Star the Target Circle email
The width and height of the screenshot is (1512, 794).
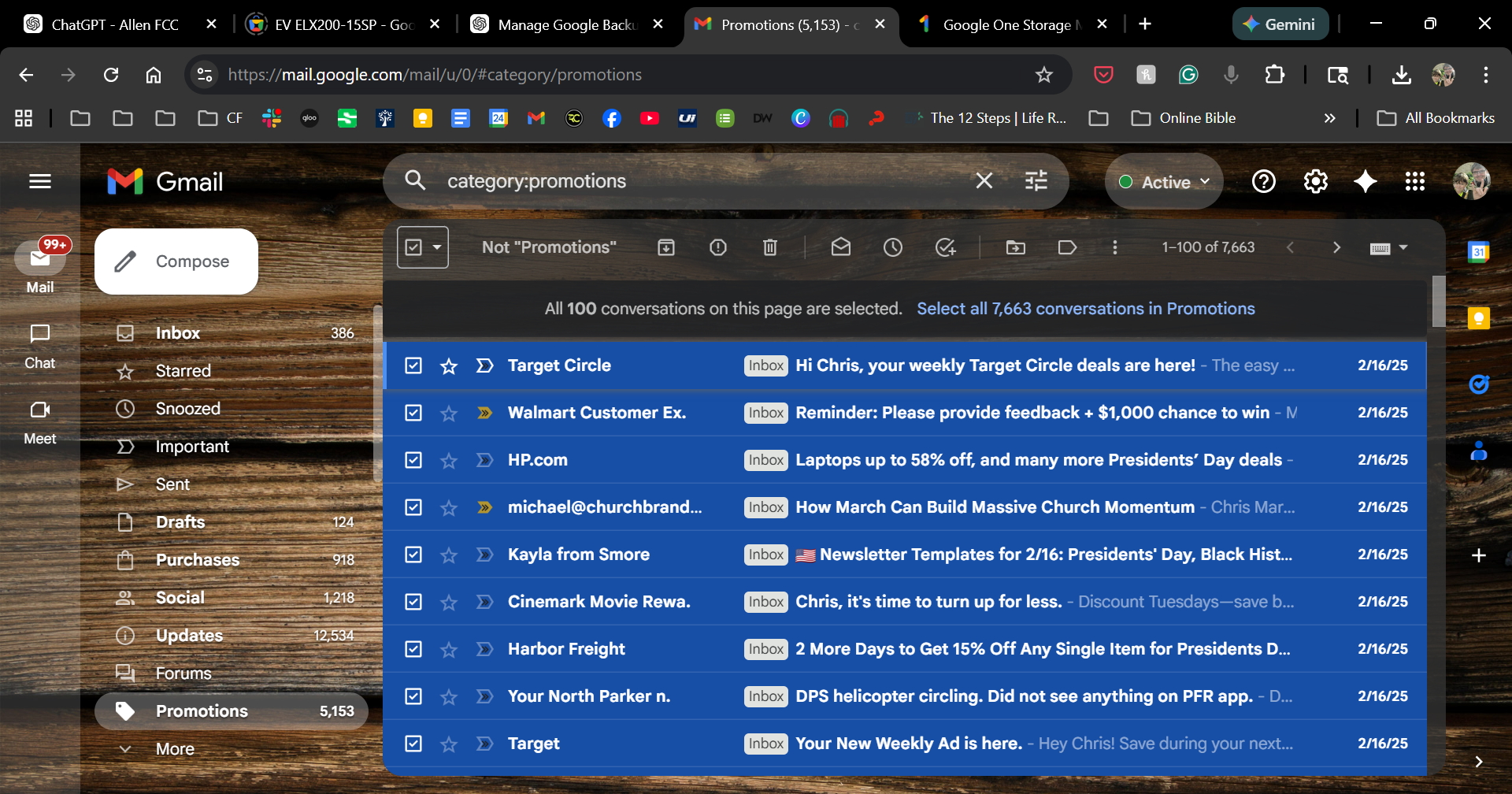tap(449, 366)
